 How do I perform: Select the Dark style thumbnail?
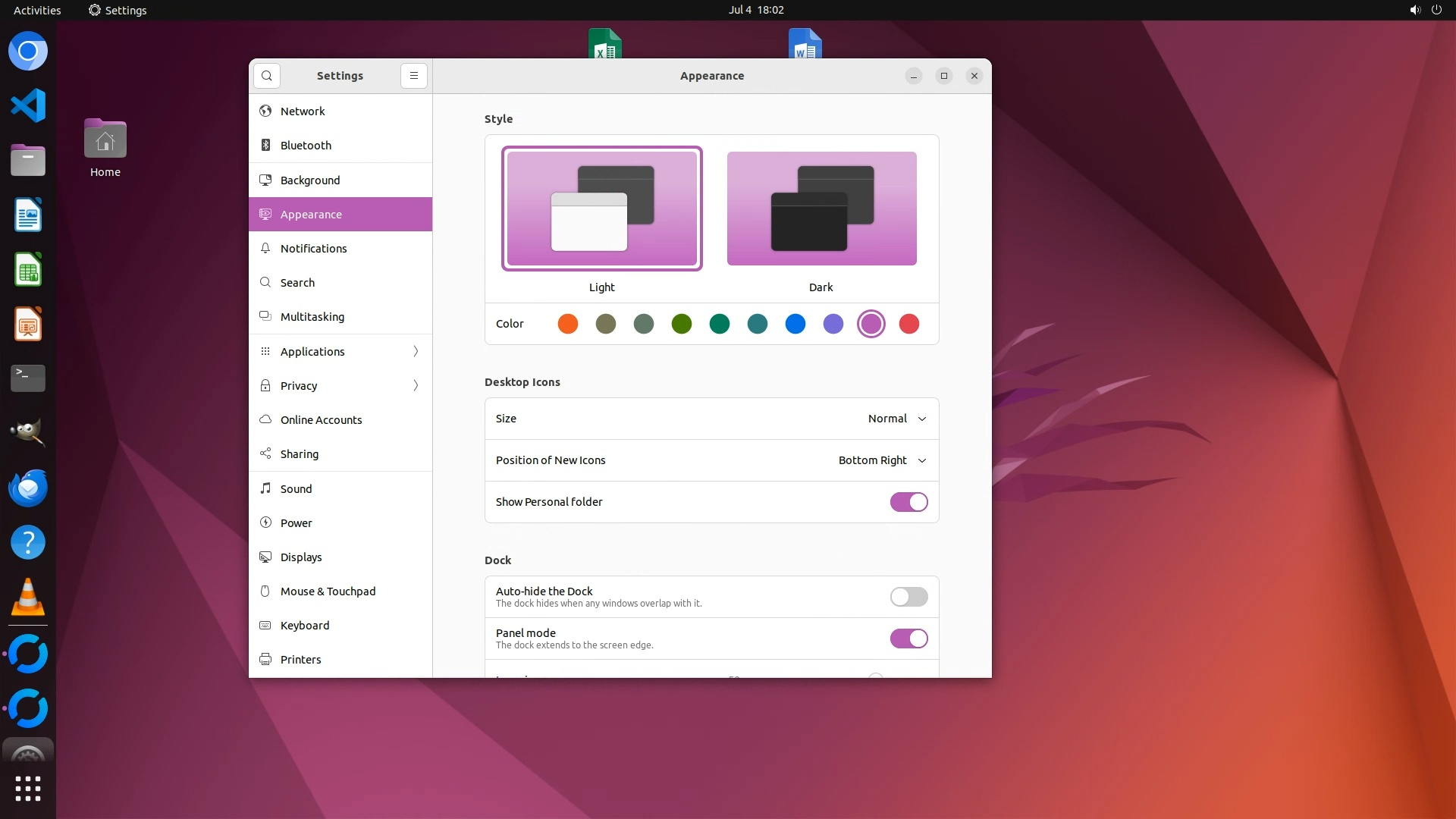821,209
